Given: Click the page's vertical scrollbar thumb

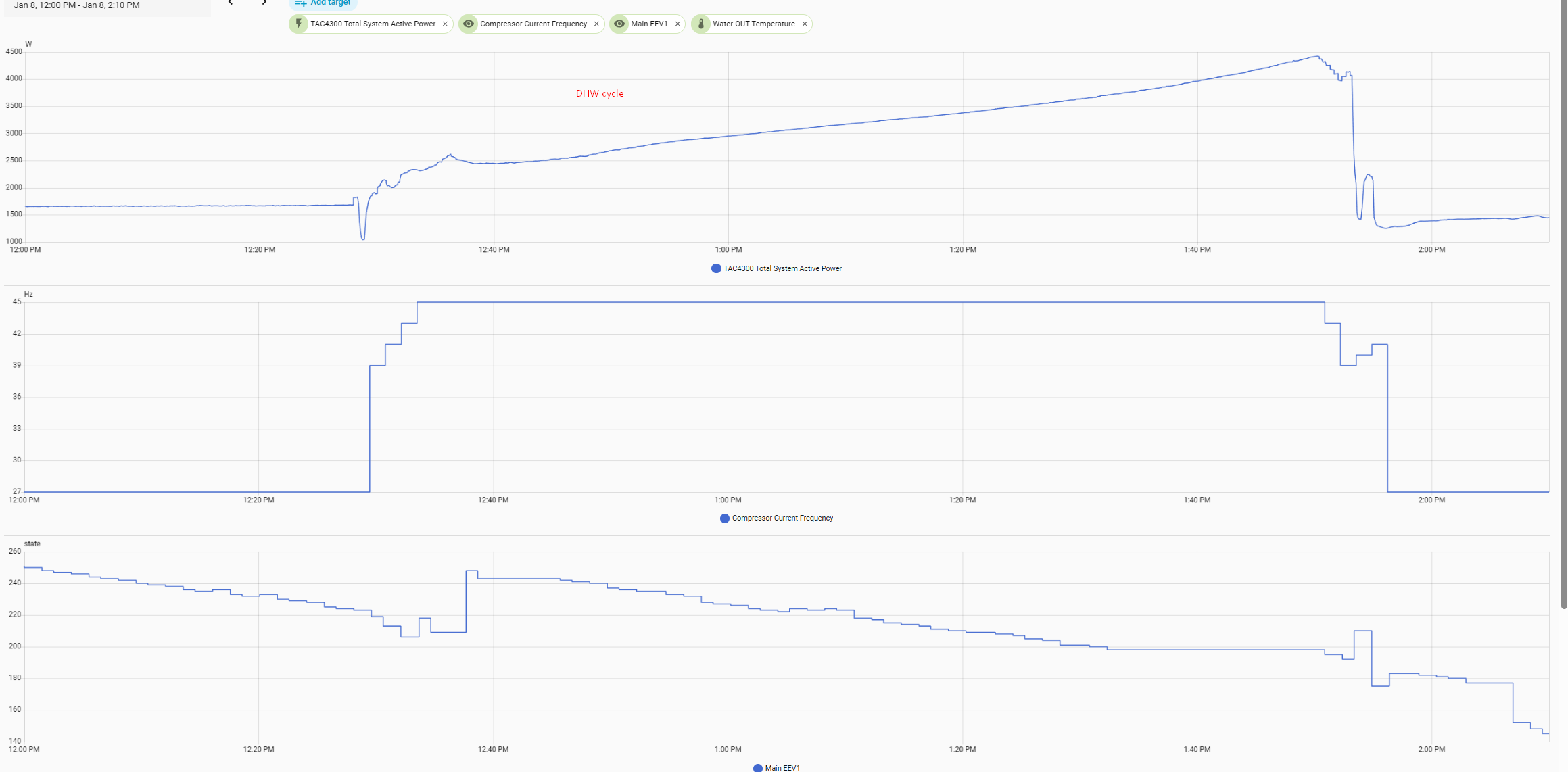Looking at the screenshot, I should tap(1563, 304).
